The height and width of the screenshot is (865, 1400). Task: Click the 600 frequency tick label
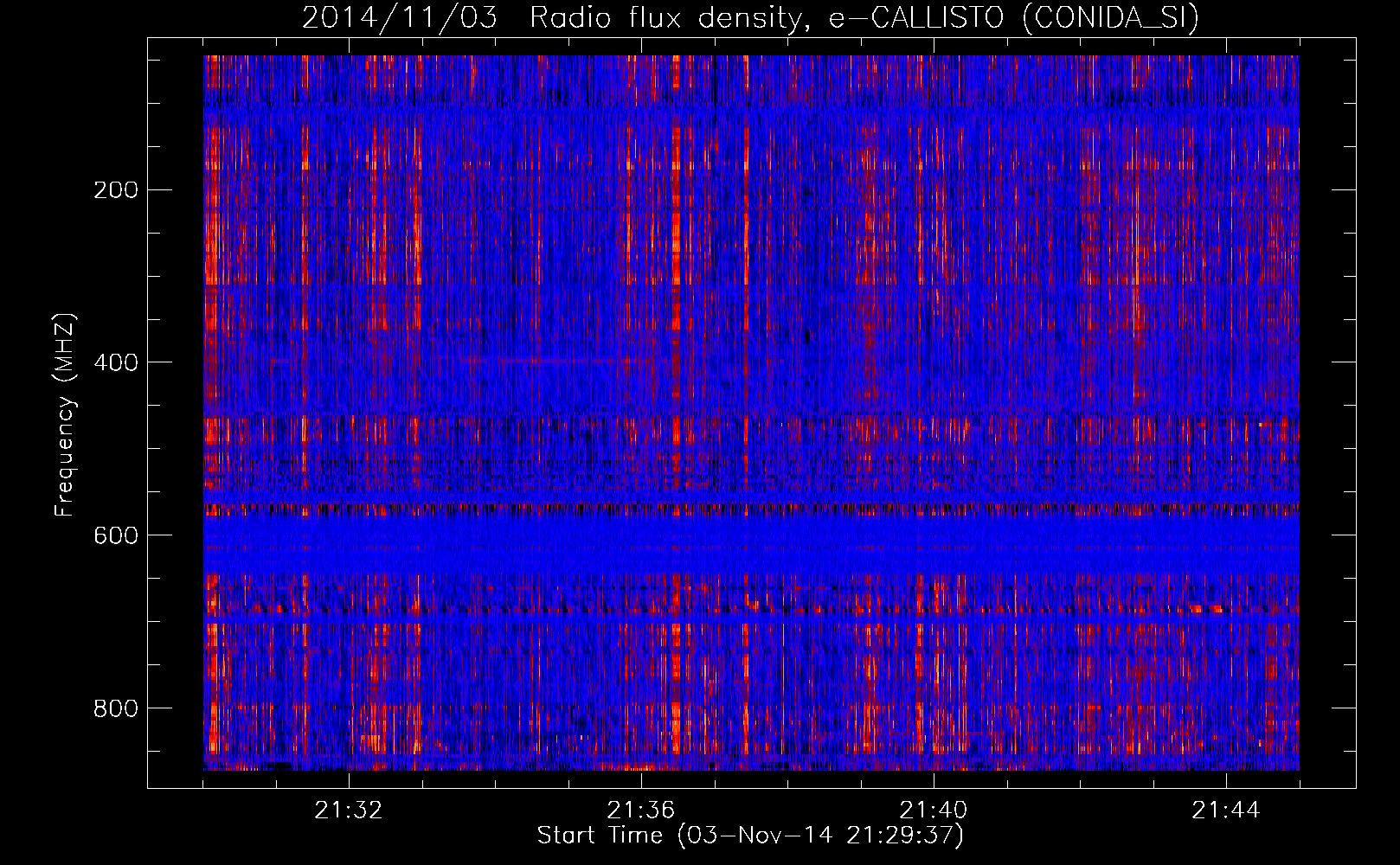[x=116, y=536]
